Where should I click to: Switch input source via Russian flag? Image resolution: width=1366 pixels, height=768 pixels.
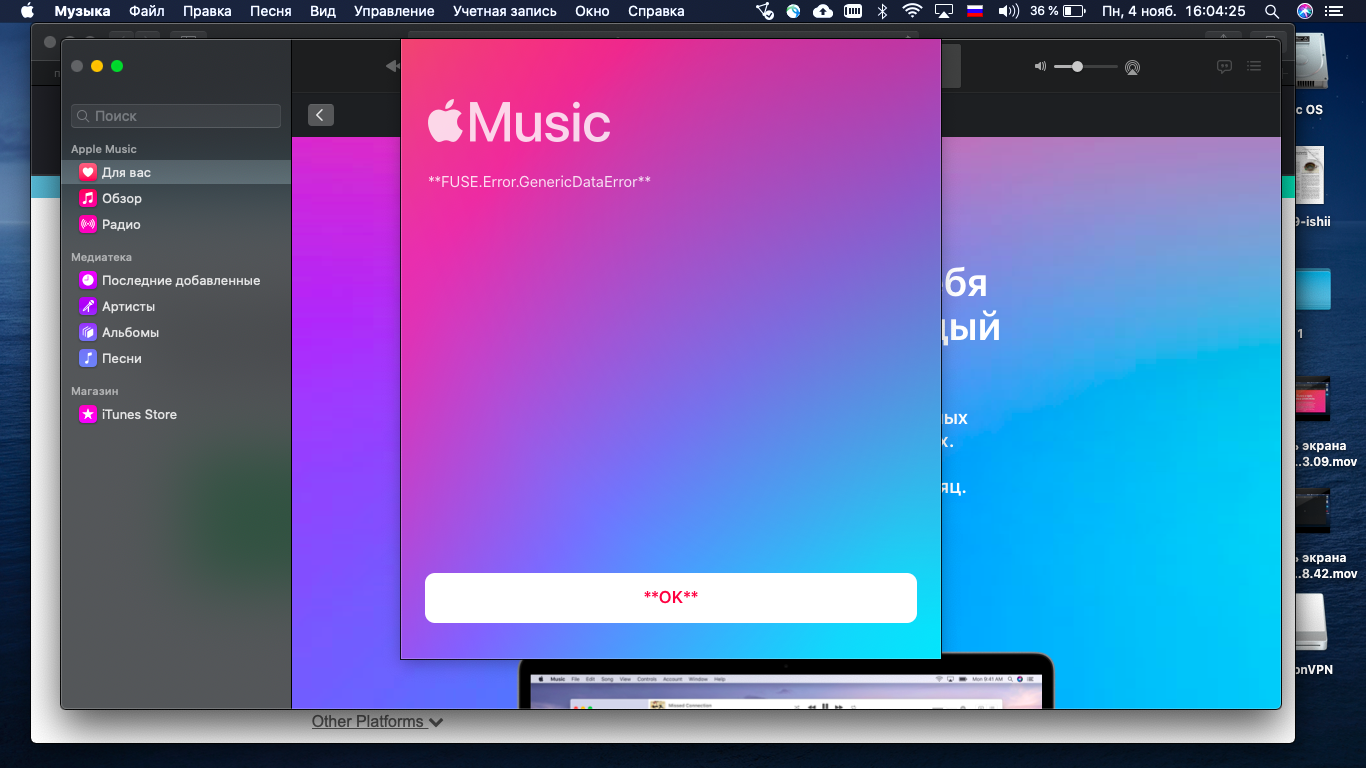(977, 11)
